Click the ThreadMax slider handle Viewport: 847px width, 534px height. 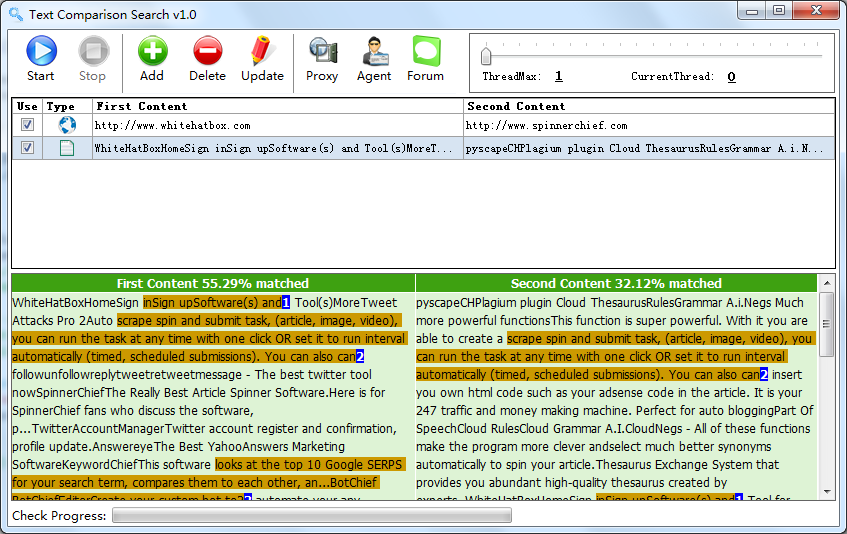(486, 55)
